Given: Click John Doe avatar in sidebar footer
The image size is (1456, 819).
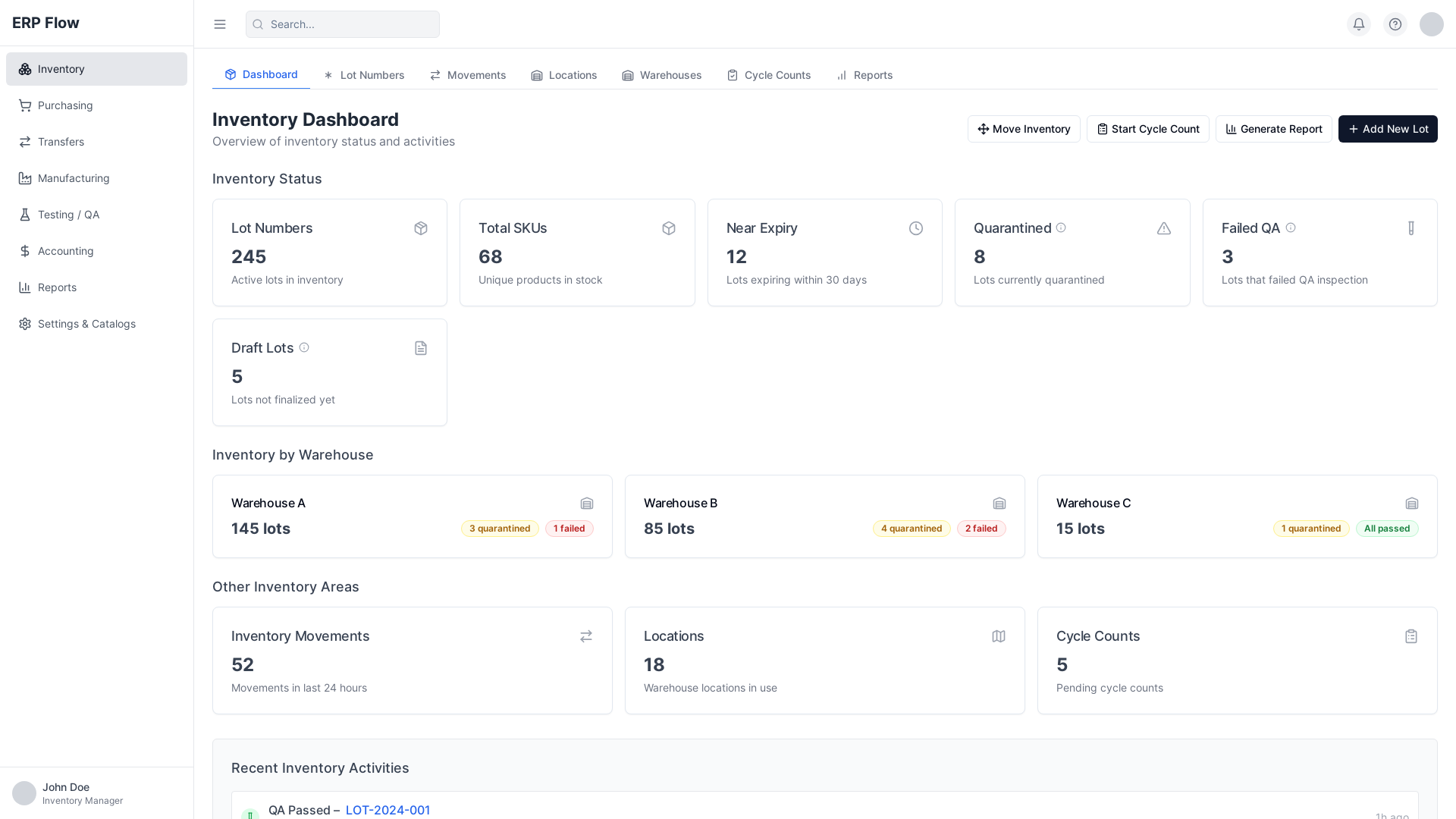Looking at the screenshot, I should (24, 793).
